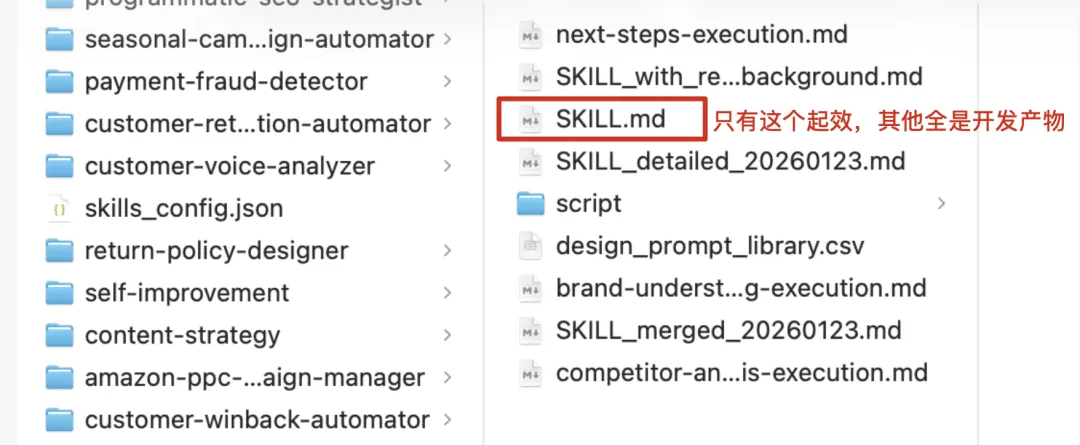Select the SKILL_with_background.md file name
1080x445 pixels.
(x=739, y=76)
